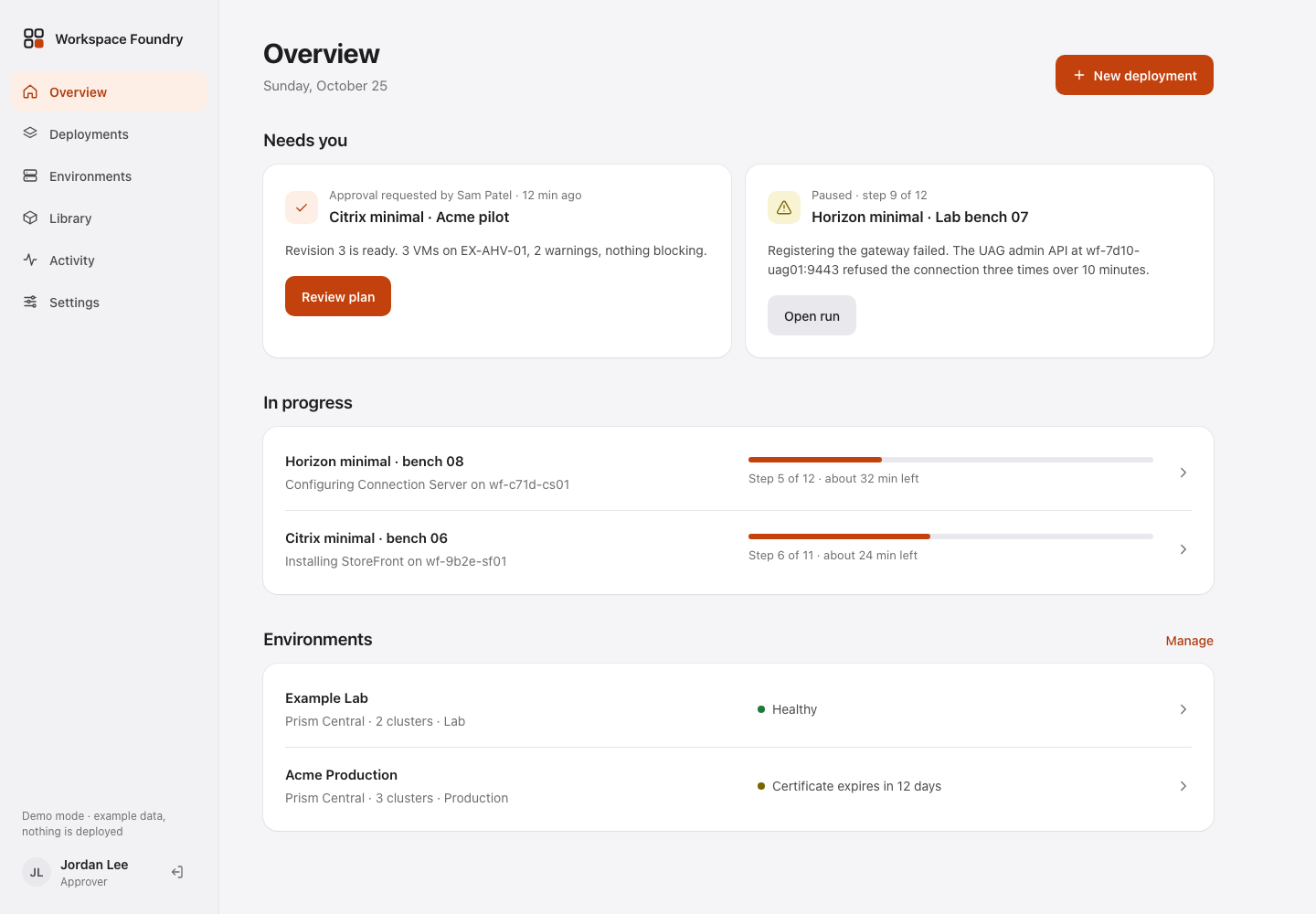The height and width of the screenshot is (914, 1316).
Task: Click the Citrix bench 06 progress bar
Action: point(950,537)
